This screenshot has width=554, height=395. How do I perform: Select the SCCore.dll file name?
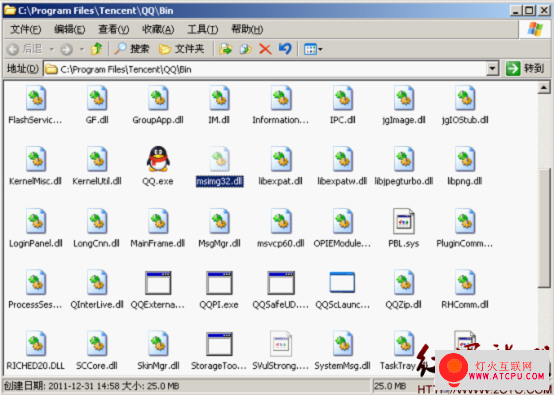point(97,366)
